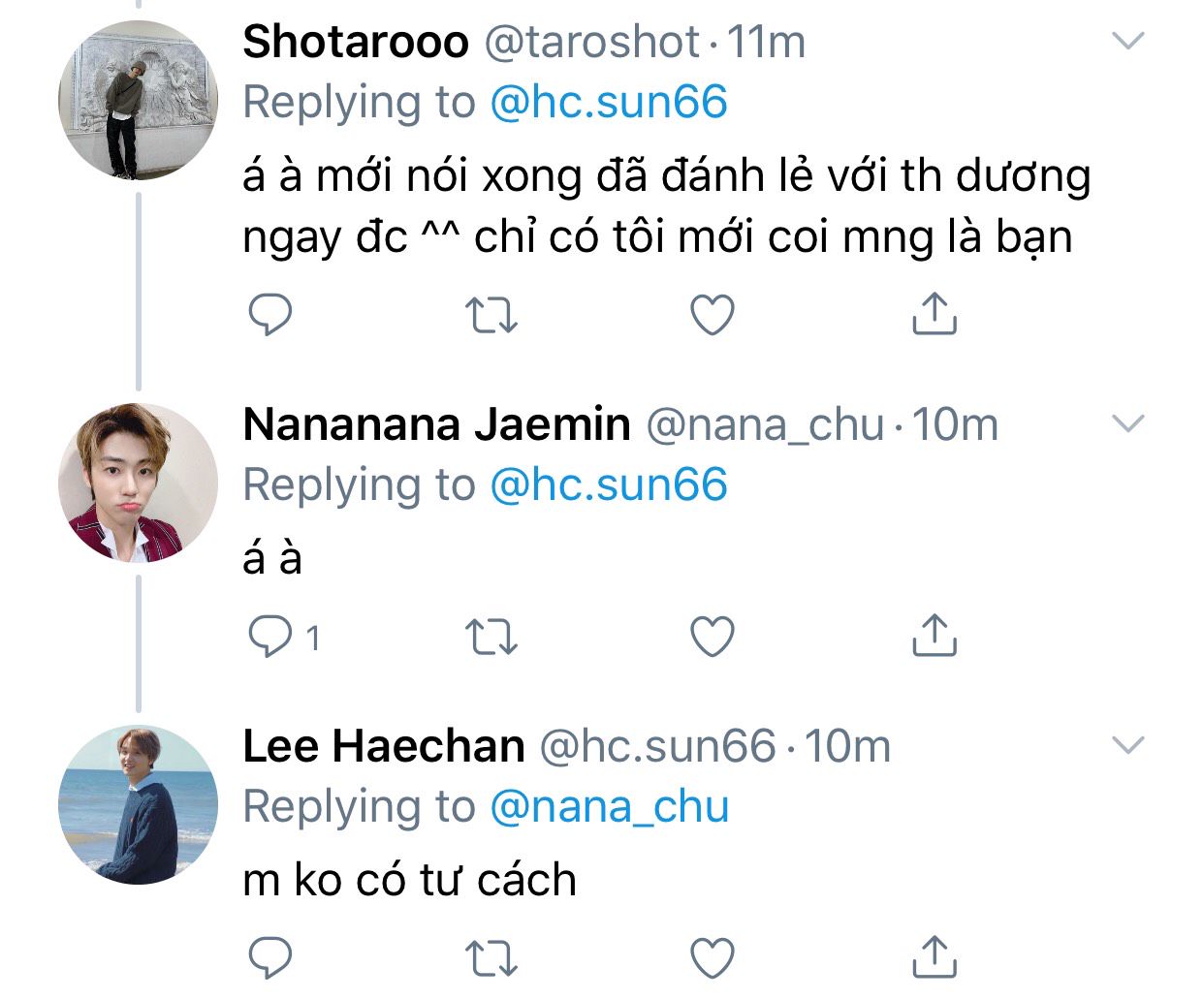Open Shotarooo's profile picture
This screenshot has width=1204, height=999.
(139, 101)
